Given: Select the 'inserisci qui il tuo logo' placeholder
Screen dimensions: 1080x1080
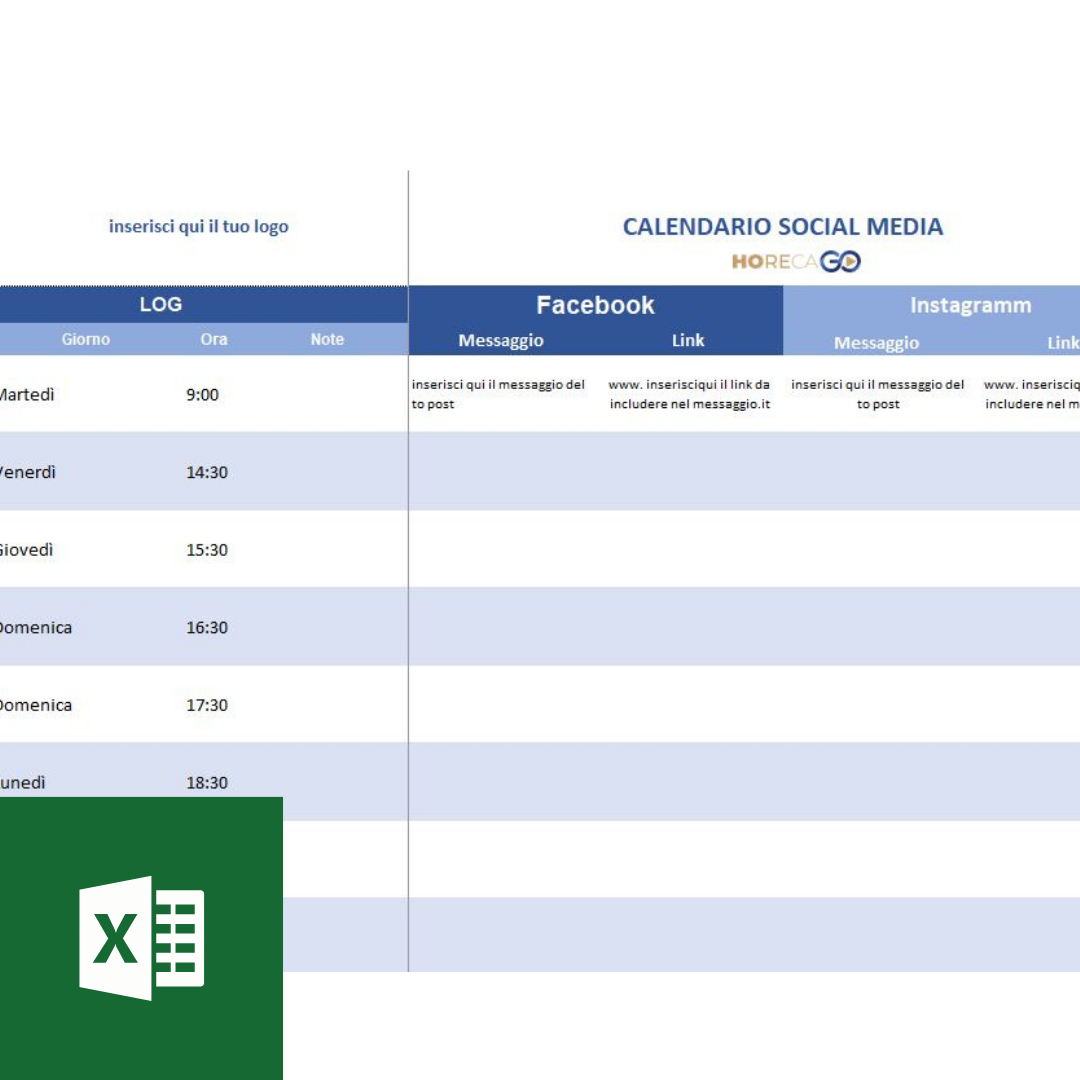Looking at the screenshot, I should [198, 227].
